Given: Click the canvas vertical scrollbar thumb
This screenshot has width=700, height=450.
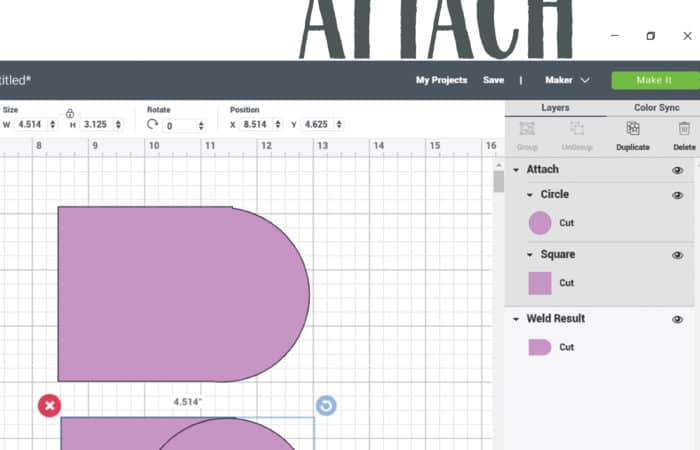Looking at the screenshot, I should coord(499,182).
